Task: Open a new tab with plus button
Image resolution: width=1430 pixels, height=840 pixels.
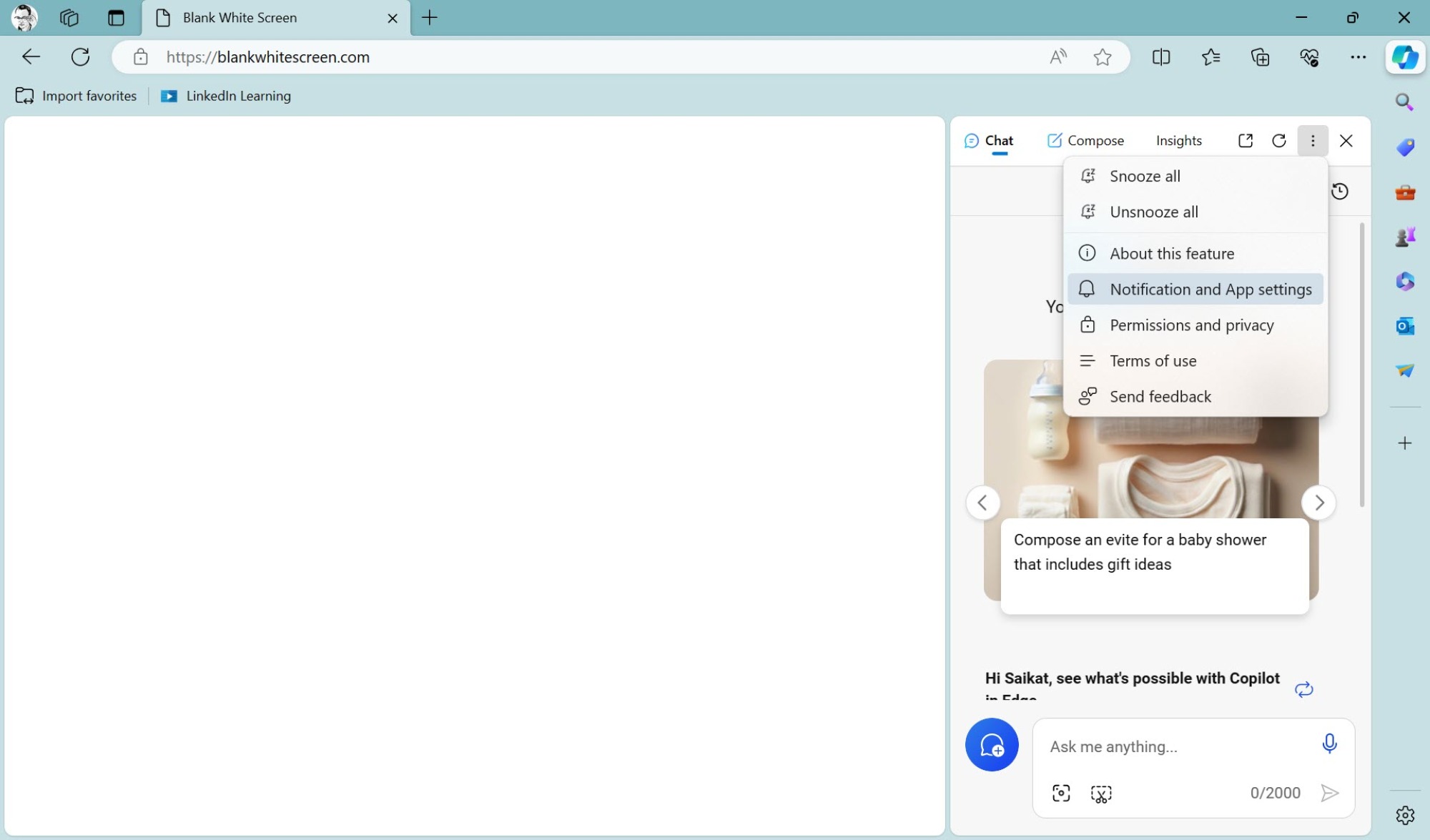Action: pyautogui.click(x=430, y=18)
